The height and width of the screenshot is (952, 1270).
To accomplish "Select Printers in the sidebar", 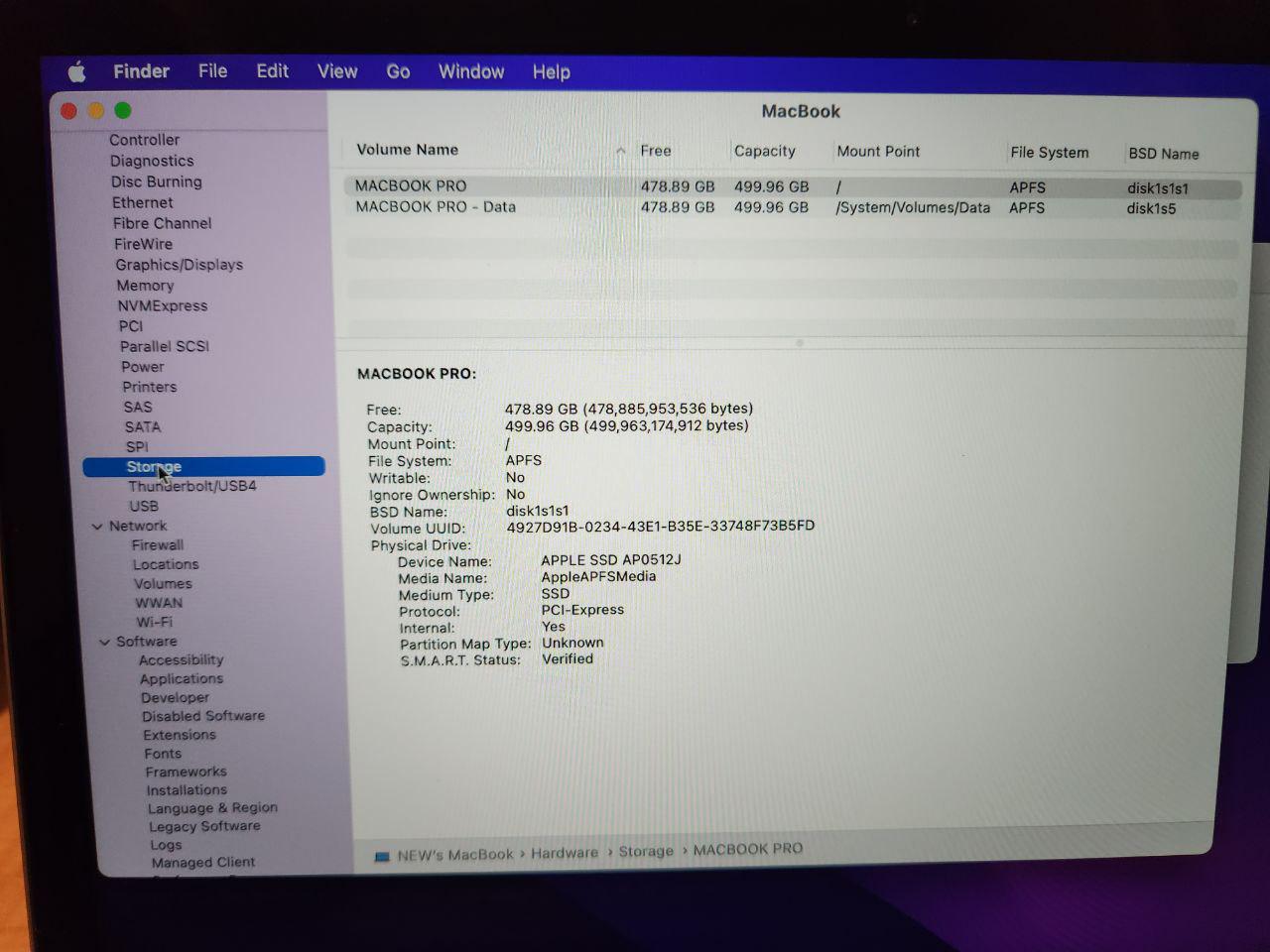I will click(x=150, y=388).
